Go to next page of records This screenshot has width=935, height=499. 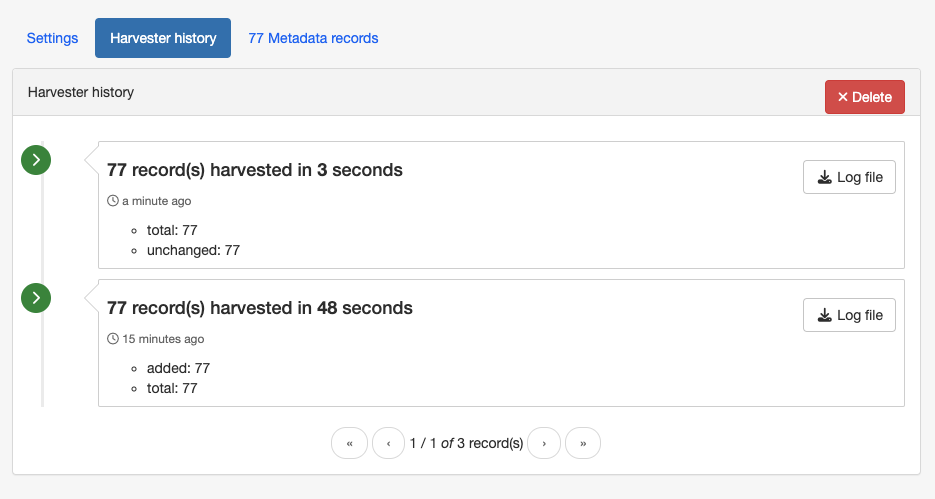[544, 443]
